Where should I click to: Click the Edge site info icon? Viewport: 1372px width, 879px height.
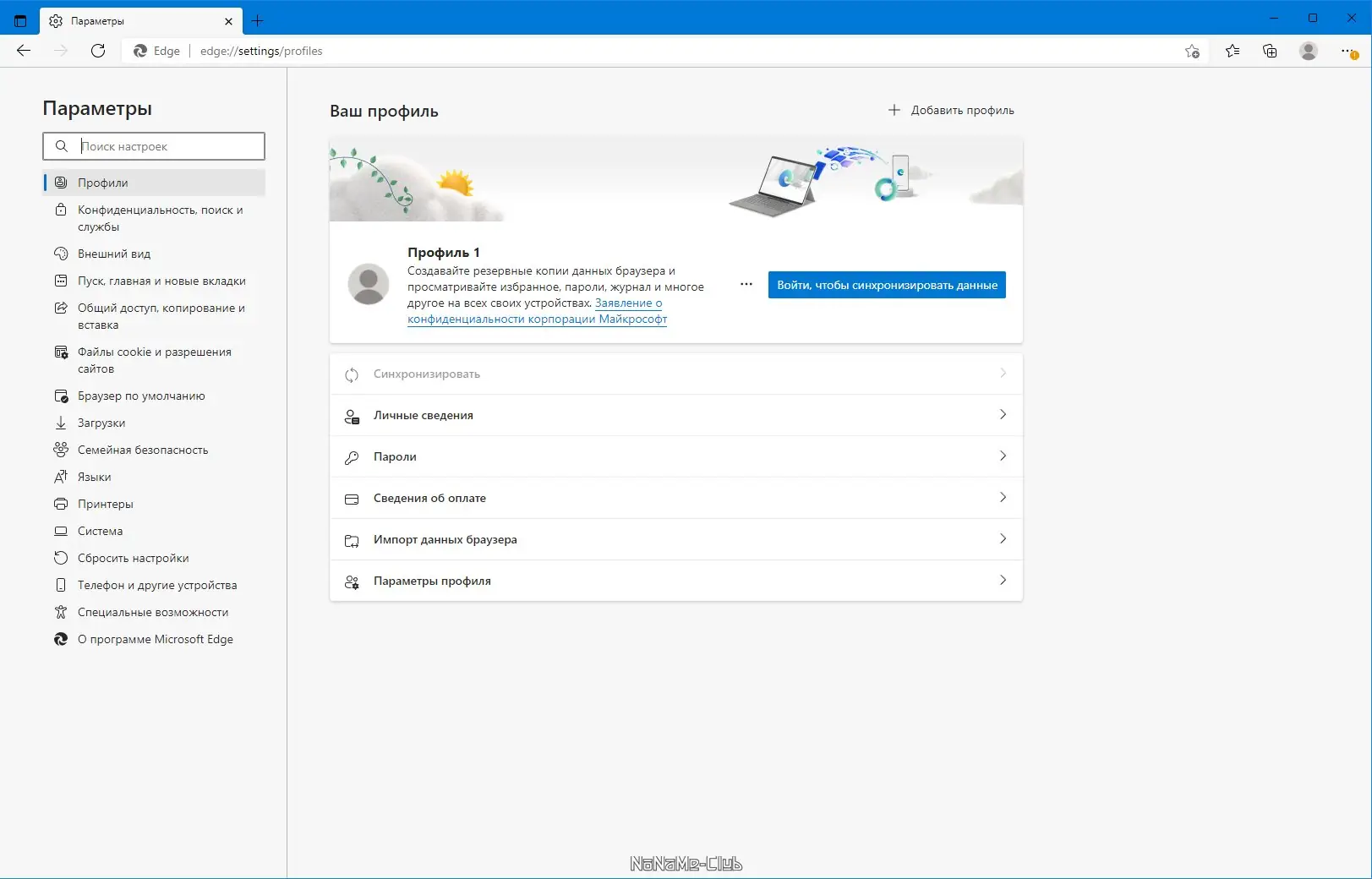coord(140,51)
